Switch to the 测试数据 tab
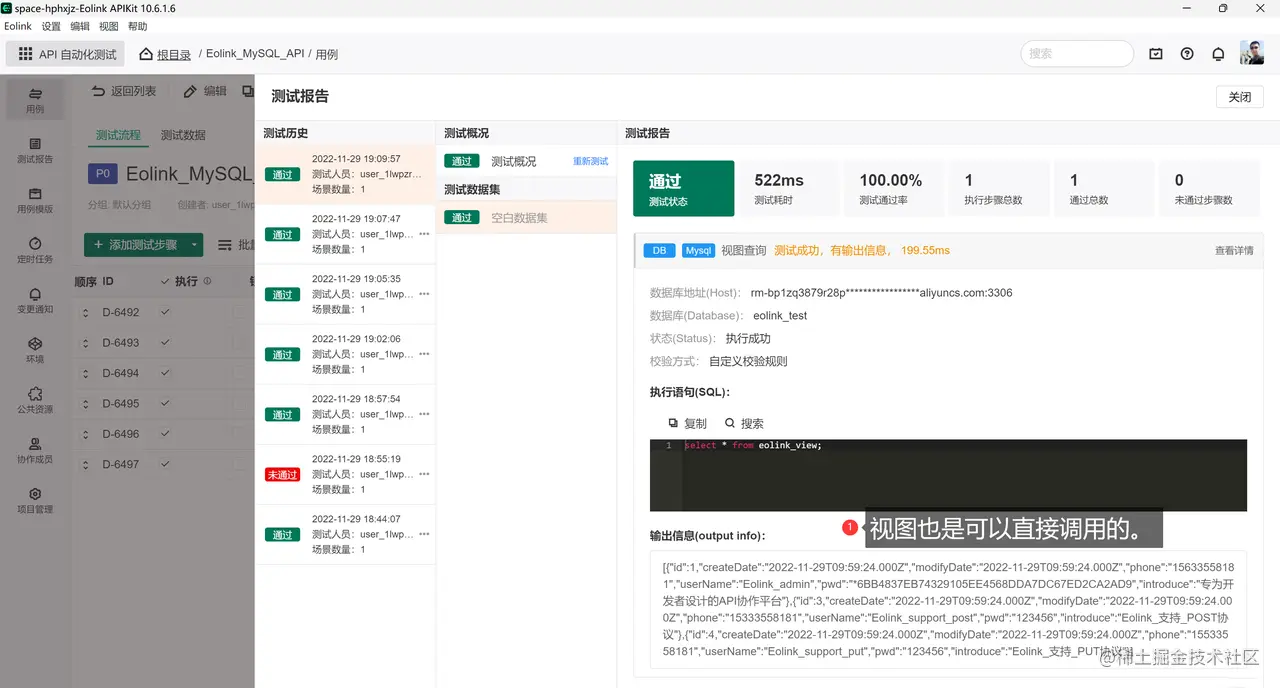This screenshot has width=1280, height=688. pyautogui.click(x=183, y=135)
